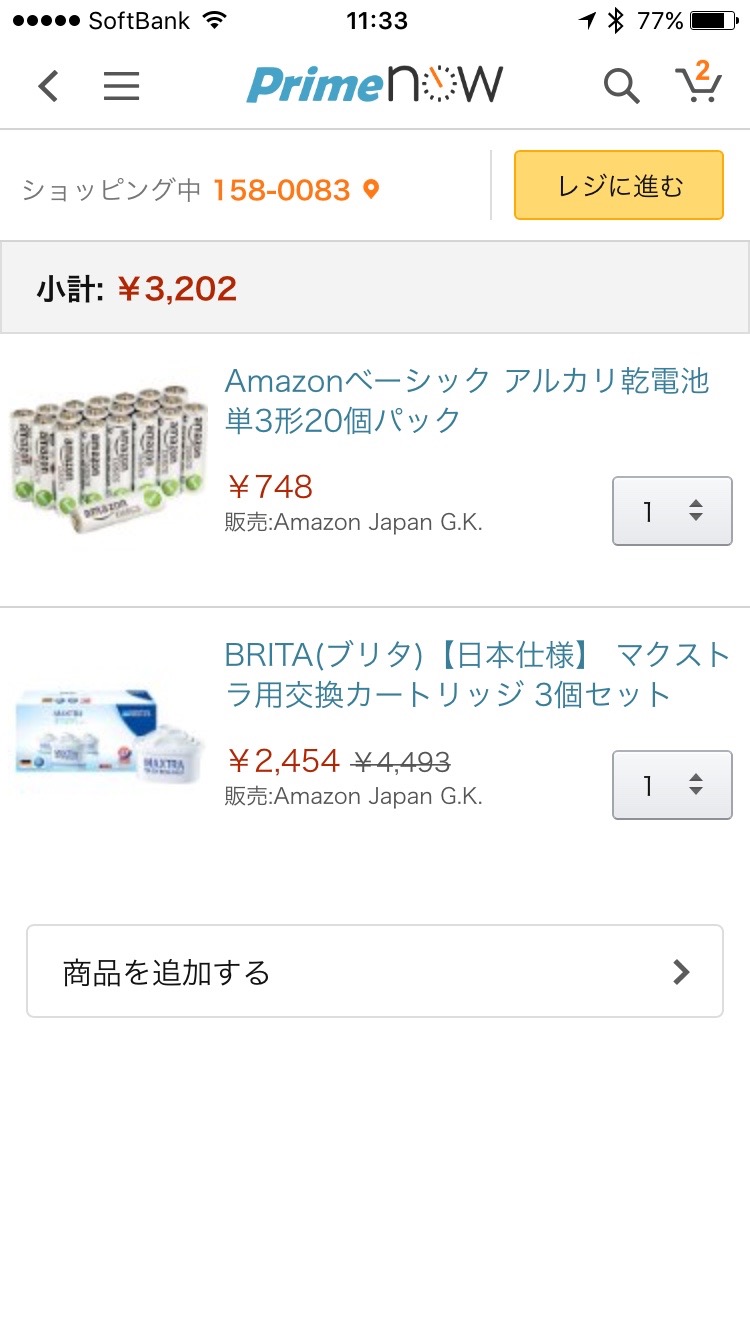Open Amazonベーシック アルカリ乾電池 product link
The width and height of the screenshot is (750, 1334).
click(466, 400)
